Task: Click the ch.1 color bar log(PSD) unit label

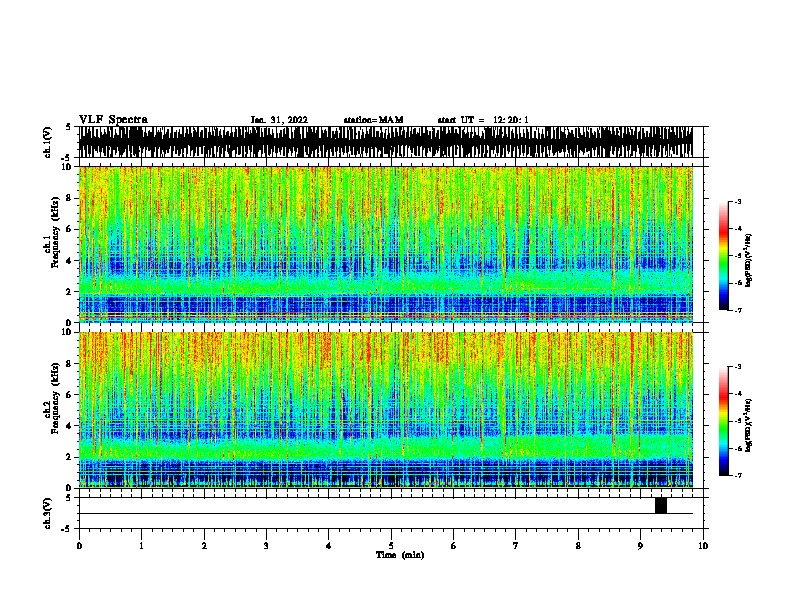Action: [x=749, y=260]
